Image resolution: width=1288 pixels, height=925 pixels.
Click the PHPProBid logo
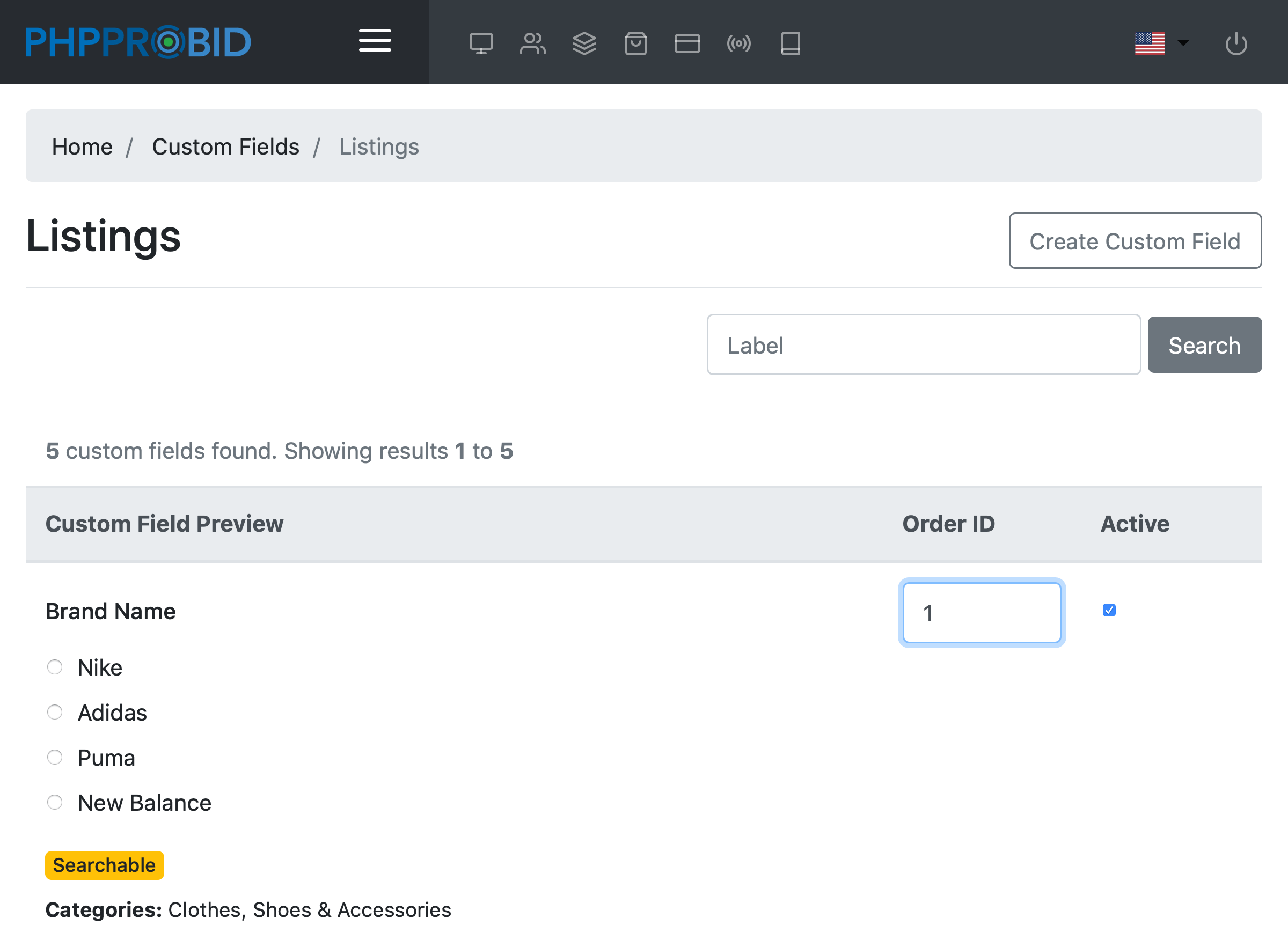pyautogui.click(x=138, y=42)
